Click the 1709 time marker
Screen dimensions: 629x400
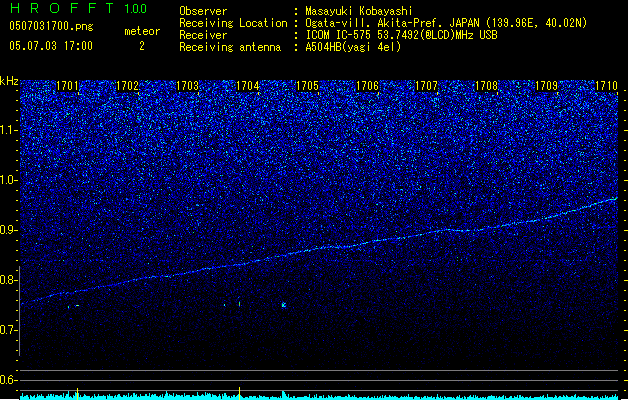click(546, 86)
